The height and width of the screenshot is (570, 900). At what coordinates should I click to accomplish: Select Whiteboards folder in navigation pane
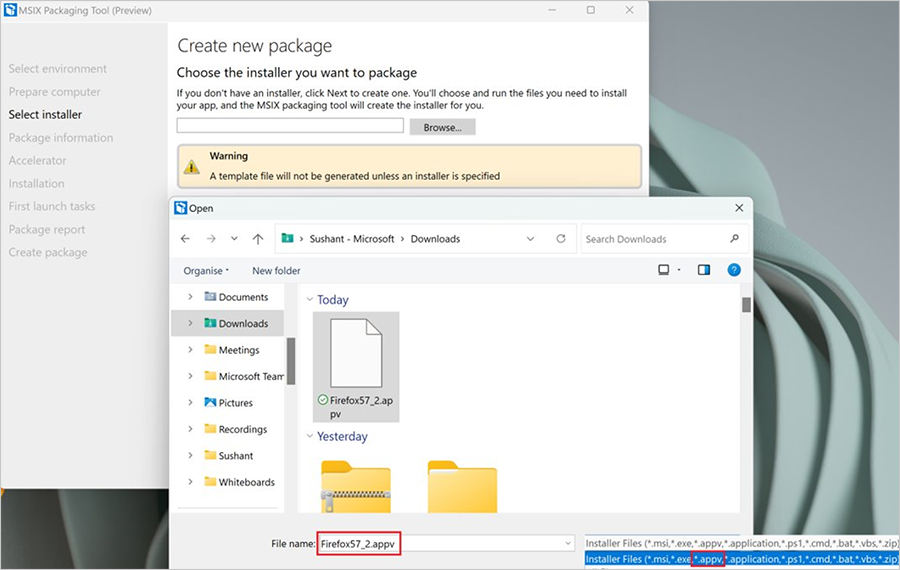[239, 482]
